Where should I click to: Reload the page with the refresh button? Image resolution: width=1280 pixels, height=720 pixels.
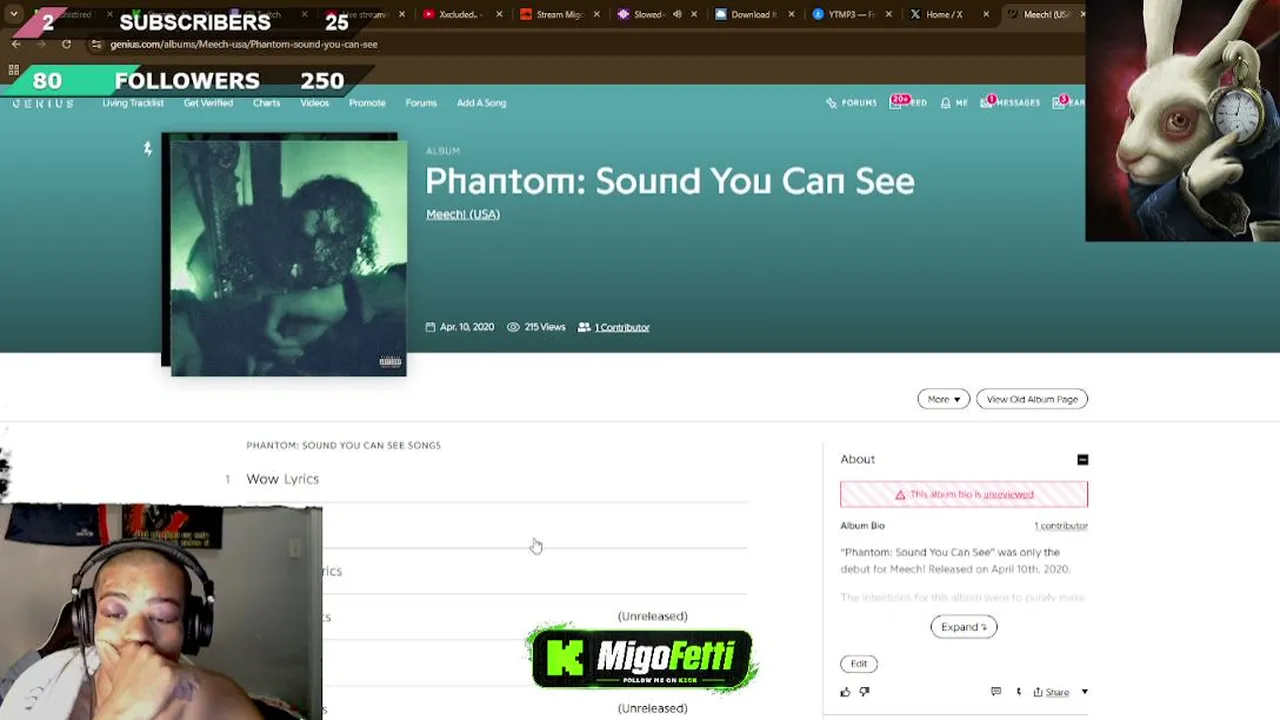pyautogui.click(x=66, y=44)
